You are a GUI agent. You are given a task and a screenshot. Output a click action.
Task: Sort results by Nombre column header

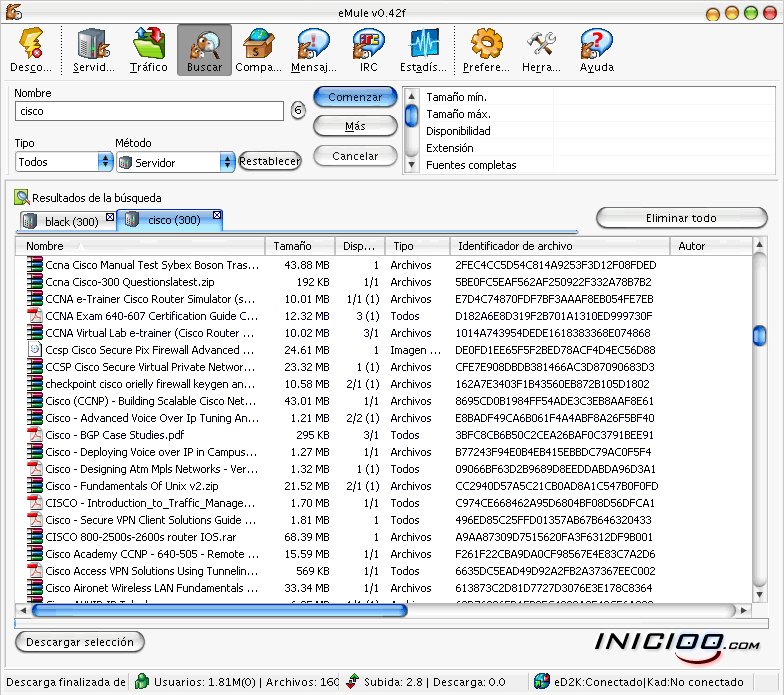[x=140, y=246]
